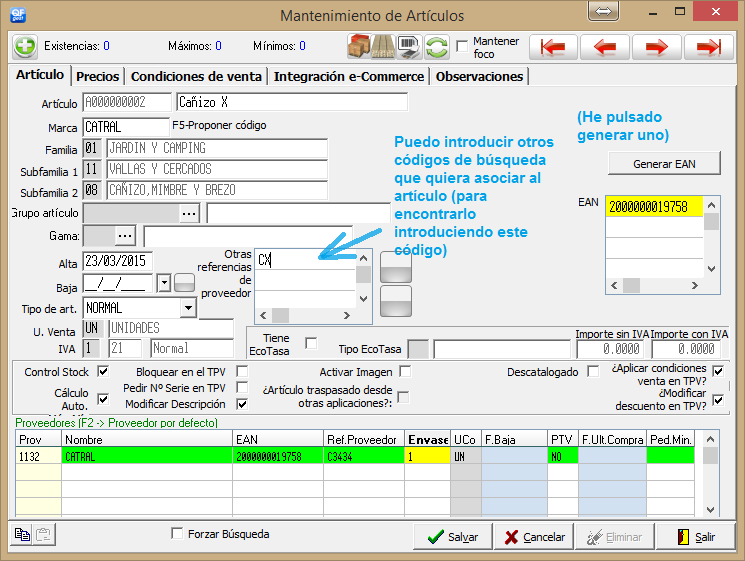745x561 pixels.
Task: Open Integración e-Commerce tab
Action: 349,76
